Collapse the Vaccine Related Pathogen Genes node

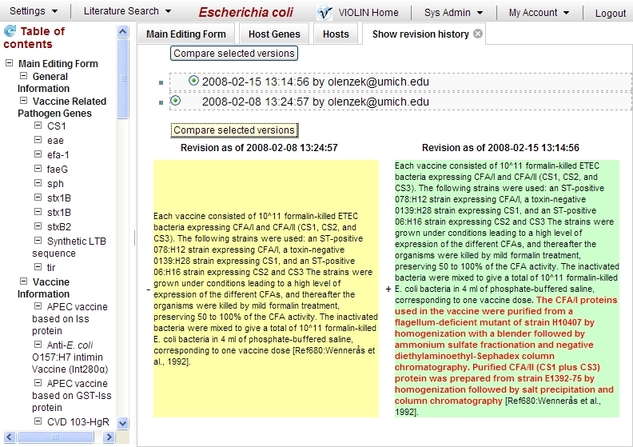coord(24,101)
